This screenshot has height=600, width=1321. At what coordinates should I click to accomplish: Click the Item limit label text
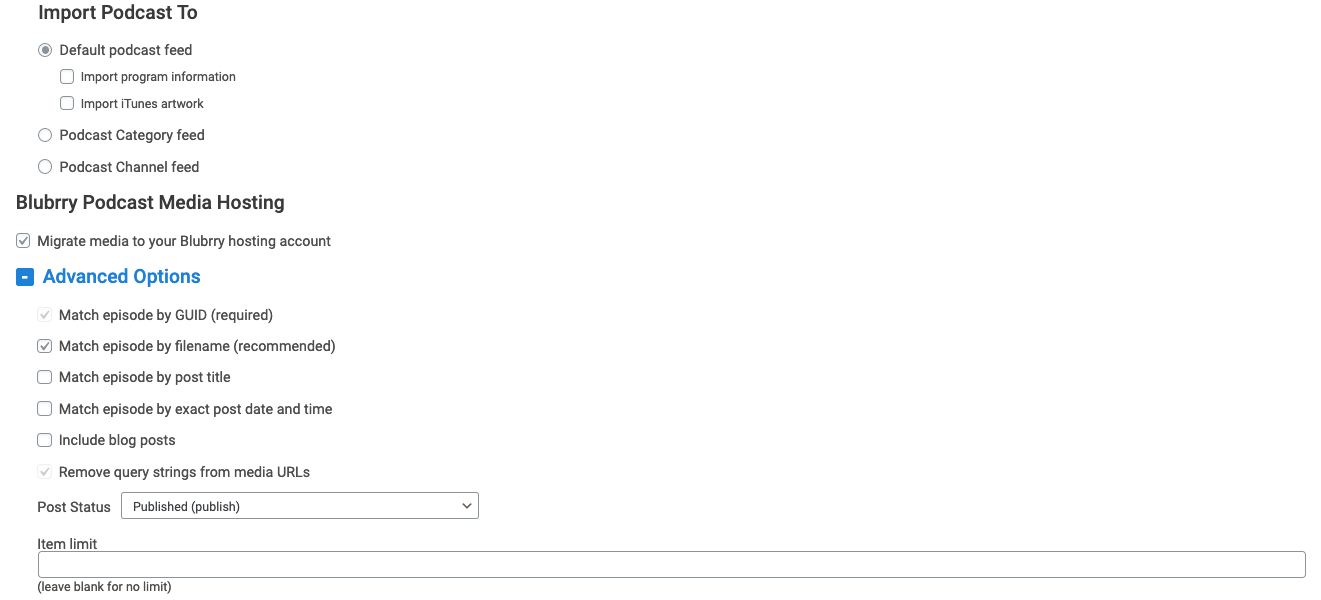[67, 544]
